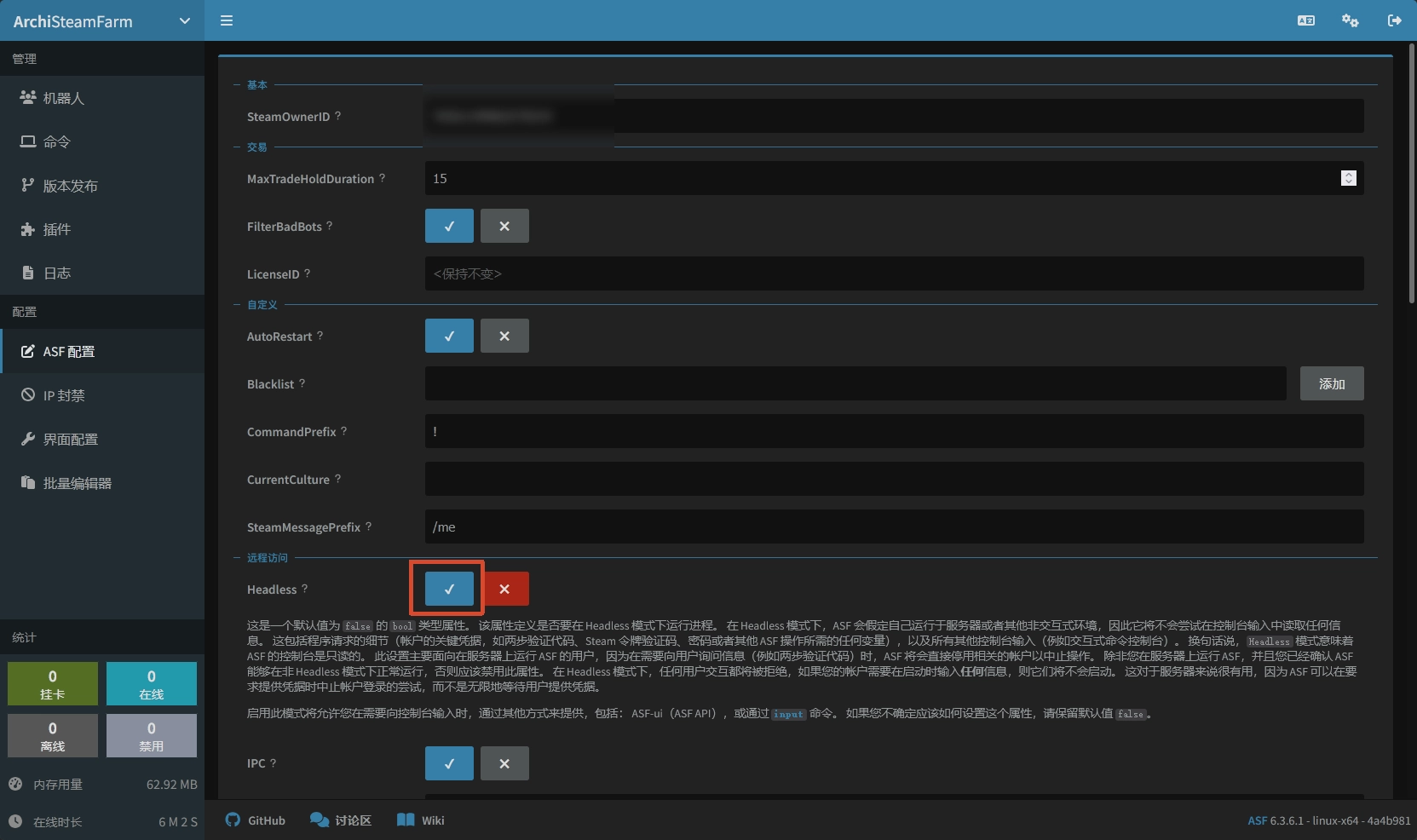
Task: Click the 内存用量 memory usage value
Action: [x=172, y=784]
